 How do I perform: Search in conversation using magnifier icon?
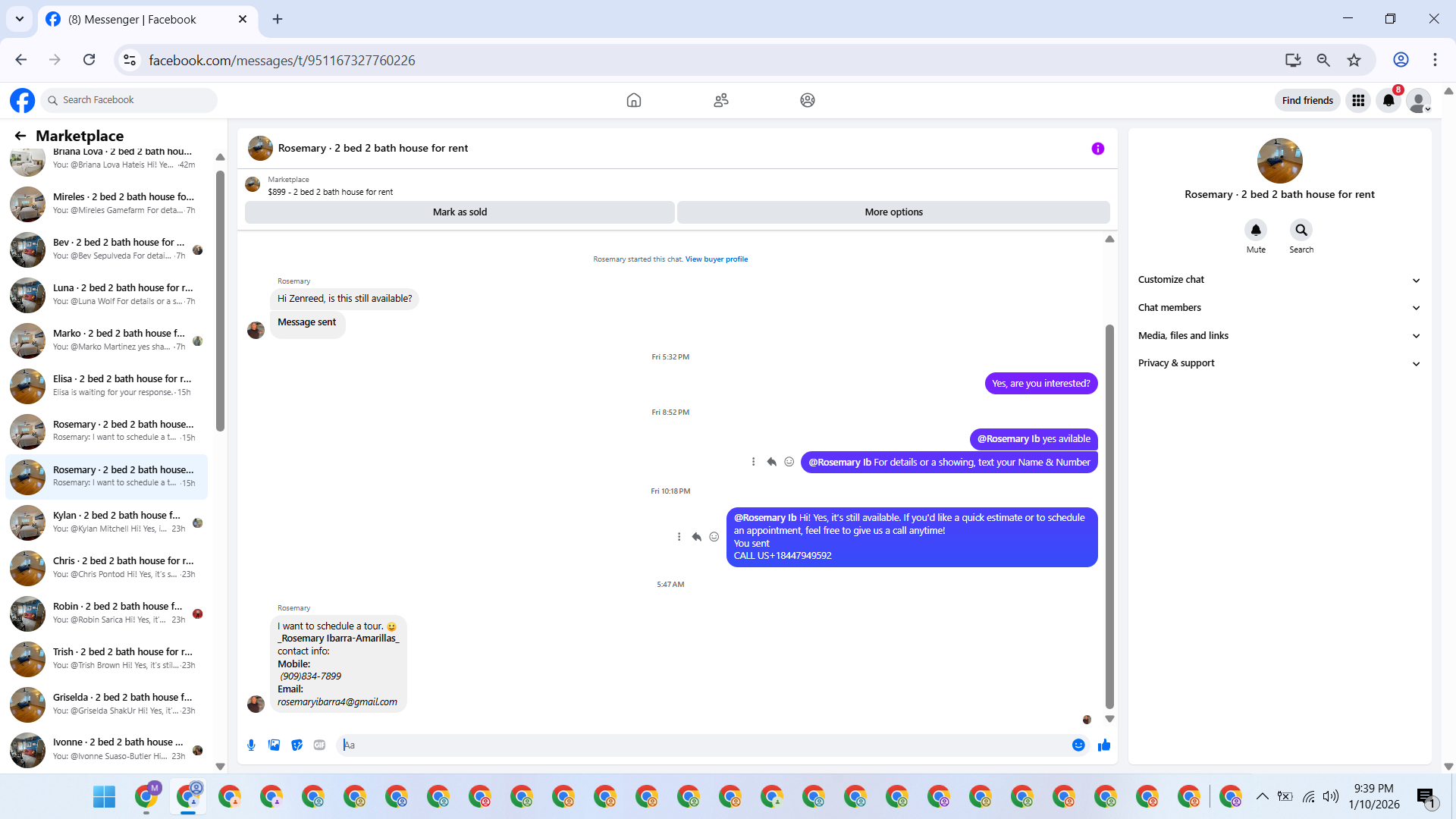(x=1301, y=230)
